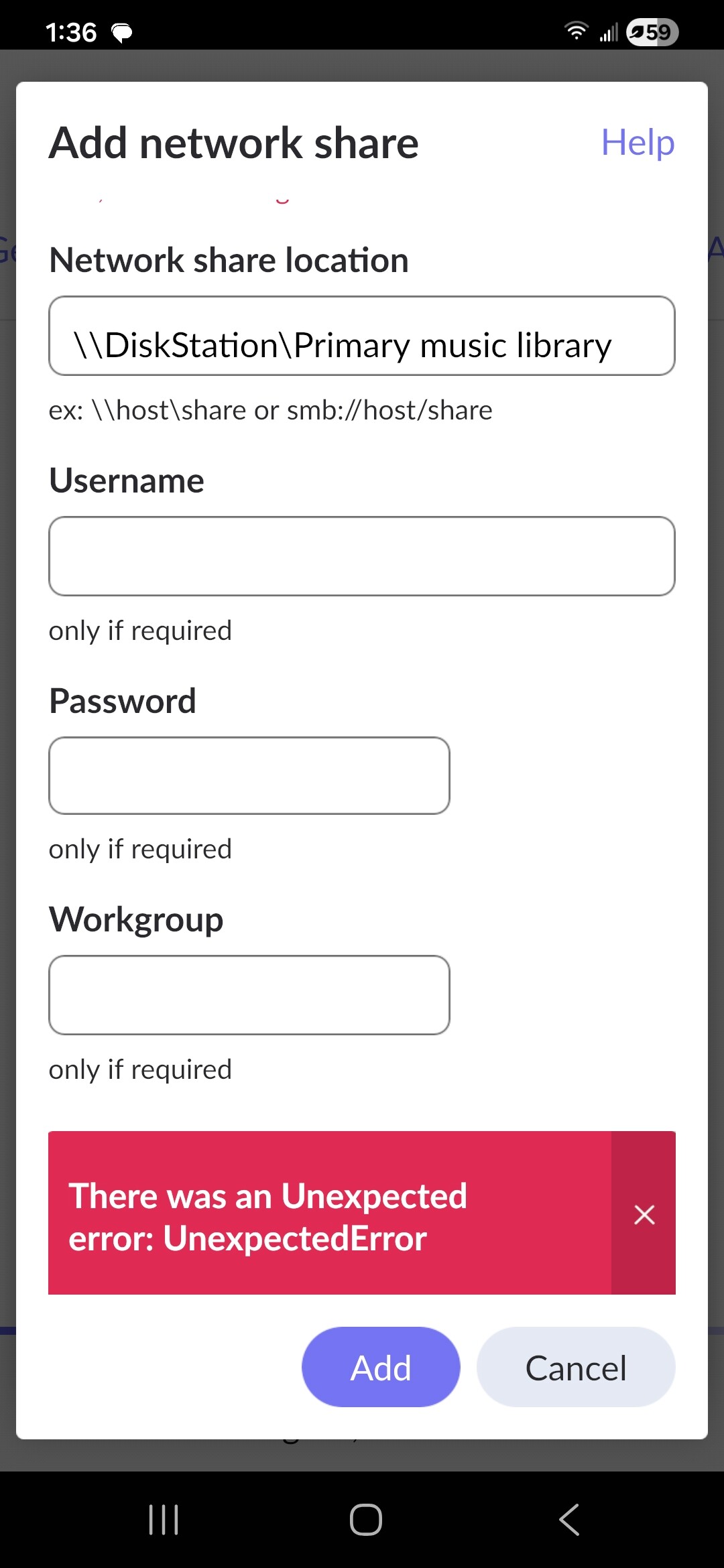Open the Help link

[x=637, y=143]
